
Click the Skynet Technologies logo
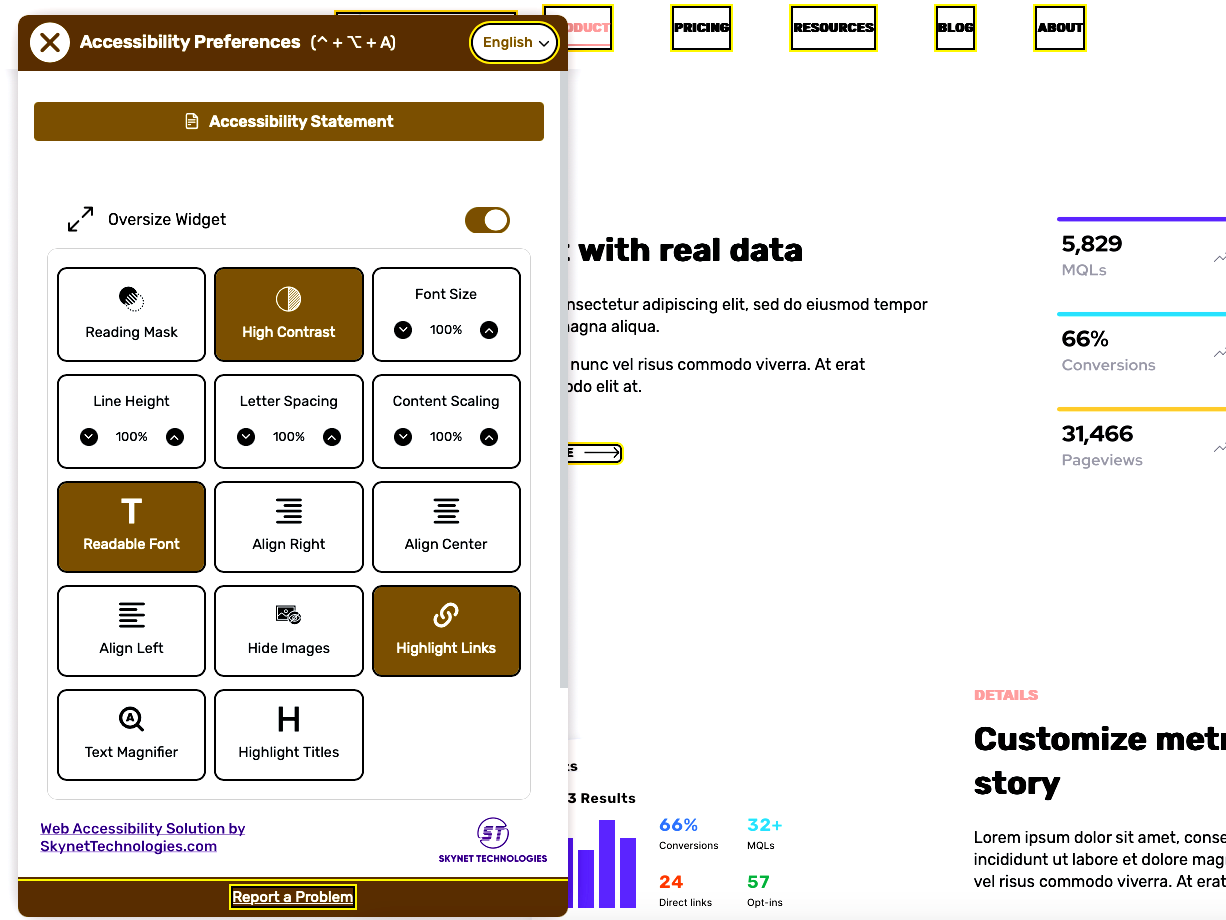[x=492, y=840]
